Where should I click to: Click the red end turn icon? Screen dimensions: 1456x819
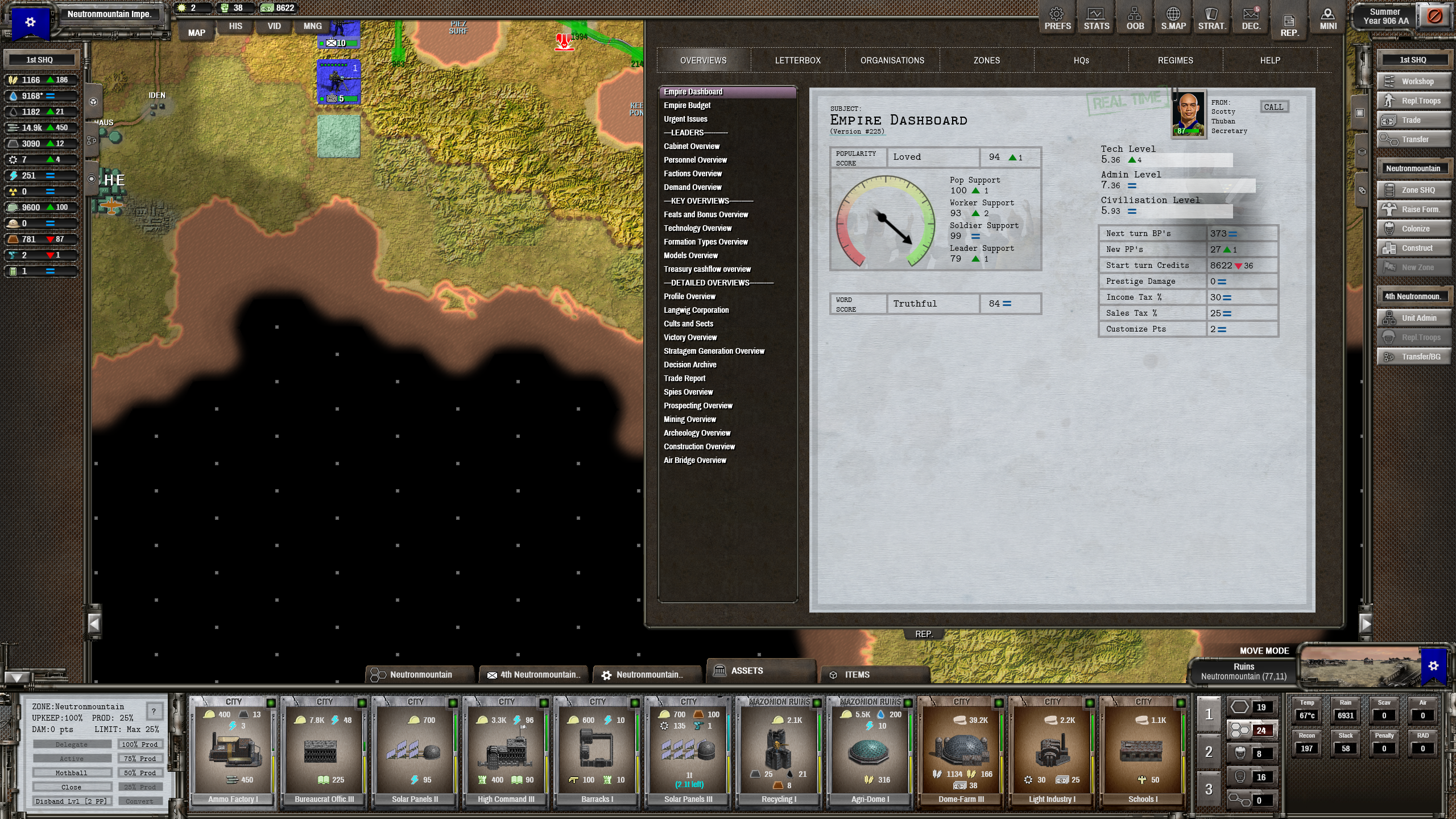(1434, 16)
